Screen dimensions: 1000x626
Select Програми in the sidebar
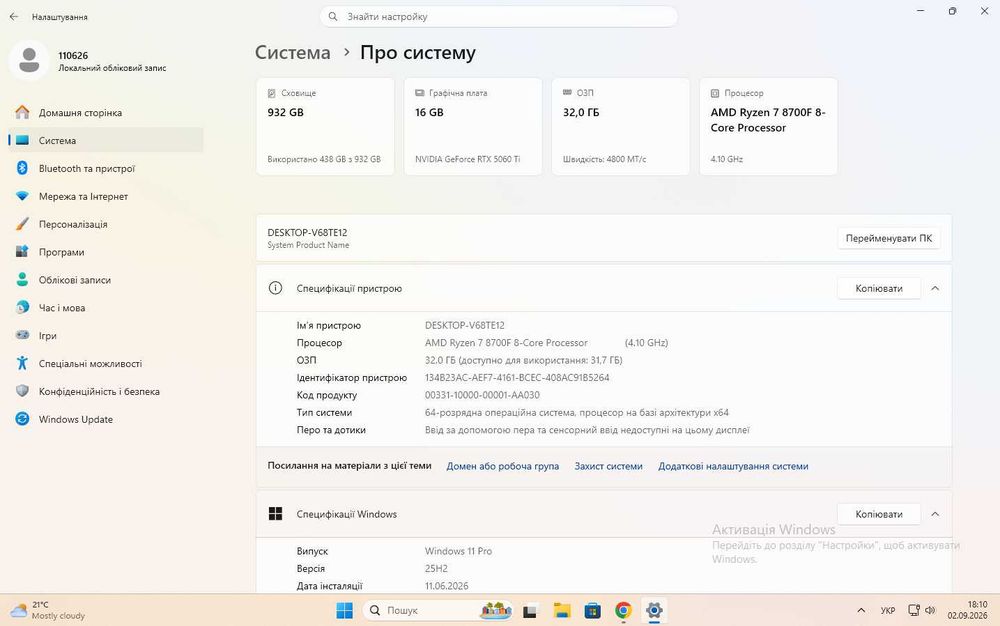pyautogui.click(x=105, y=252)
